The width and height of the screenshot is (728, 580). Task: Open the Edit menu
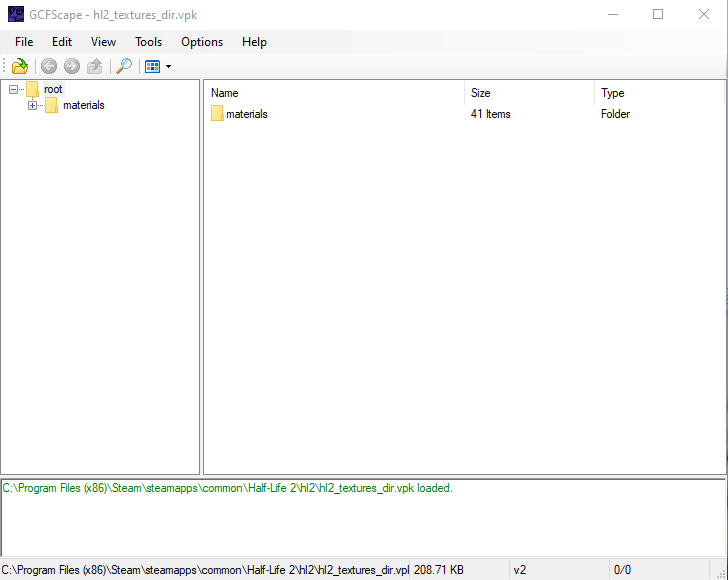62,42
